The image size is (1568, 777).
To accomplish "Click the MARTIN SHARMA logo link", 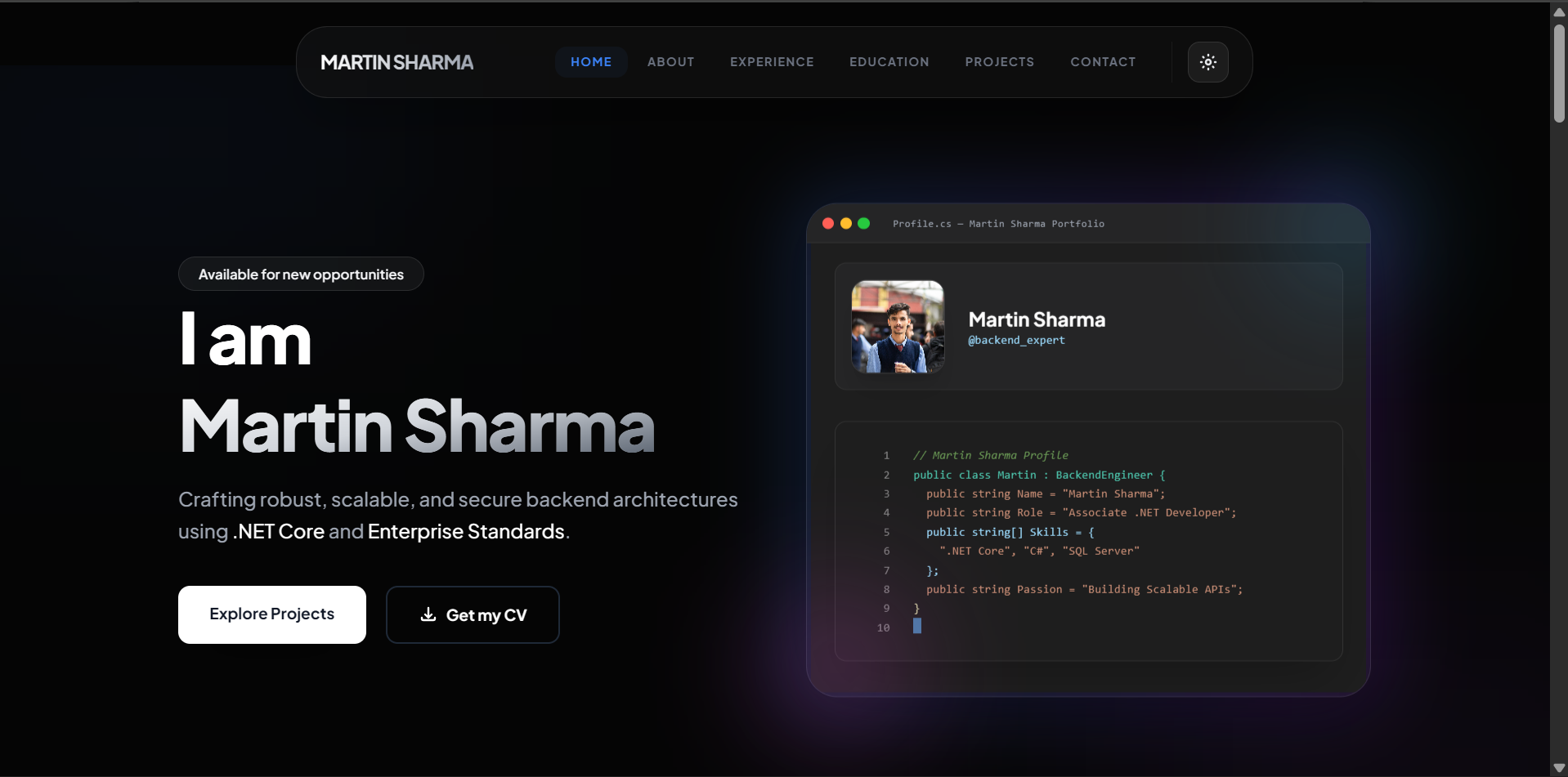I will click(397, 62).
